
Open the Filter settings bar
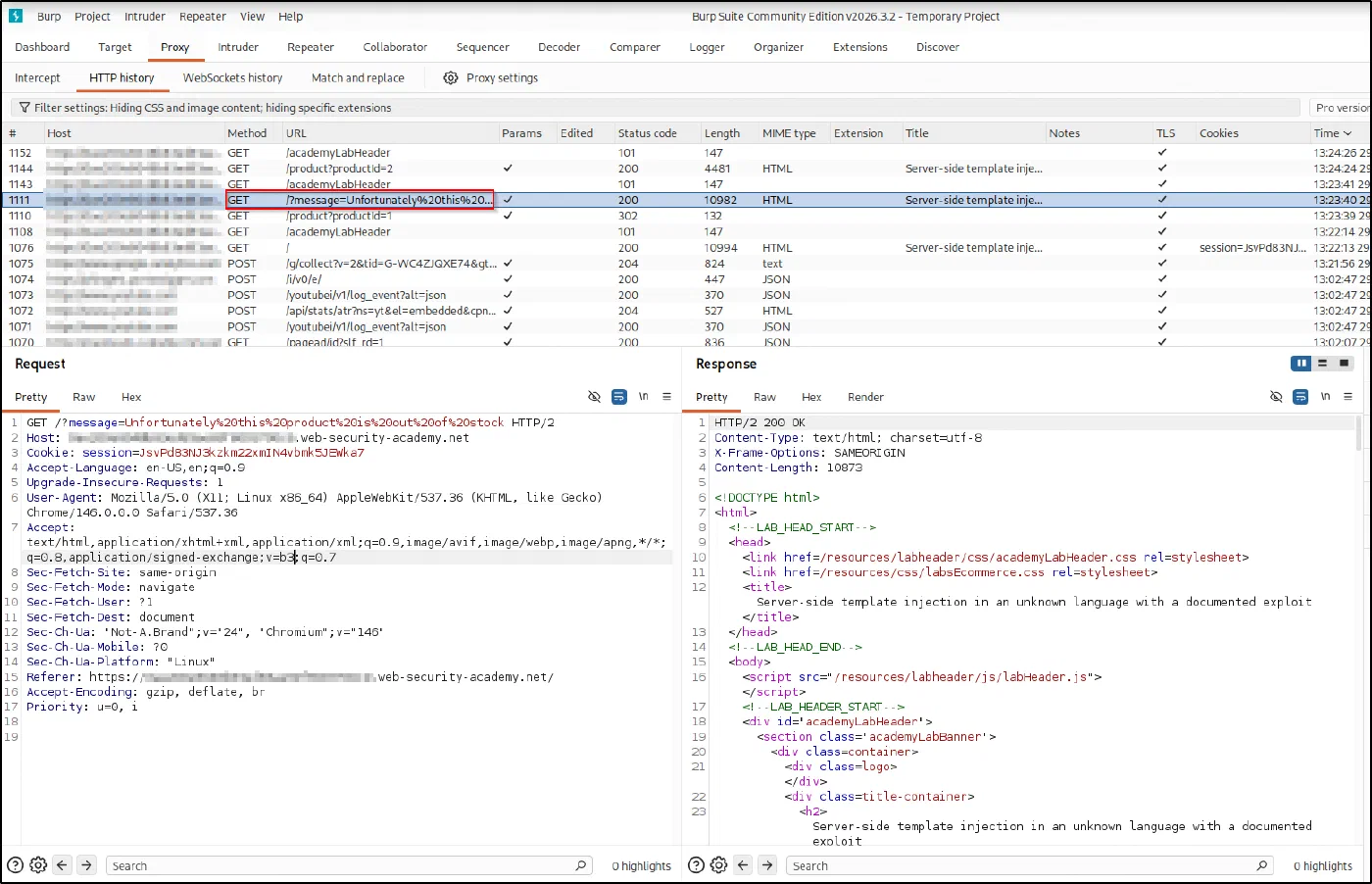[x=656, y=108]
